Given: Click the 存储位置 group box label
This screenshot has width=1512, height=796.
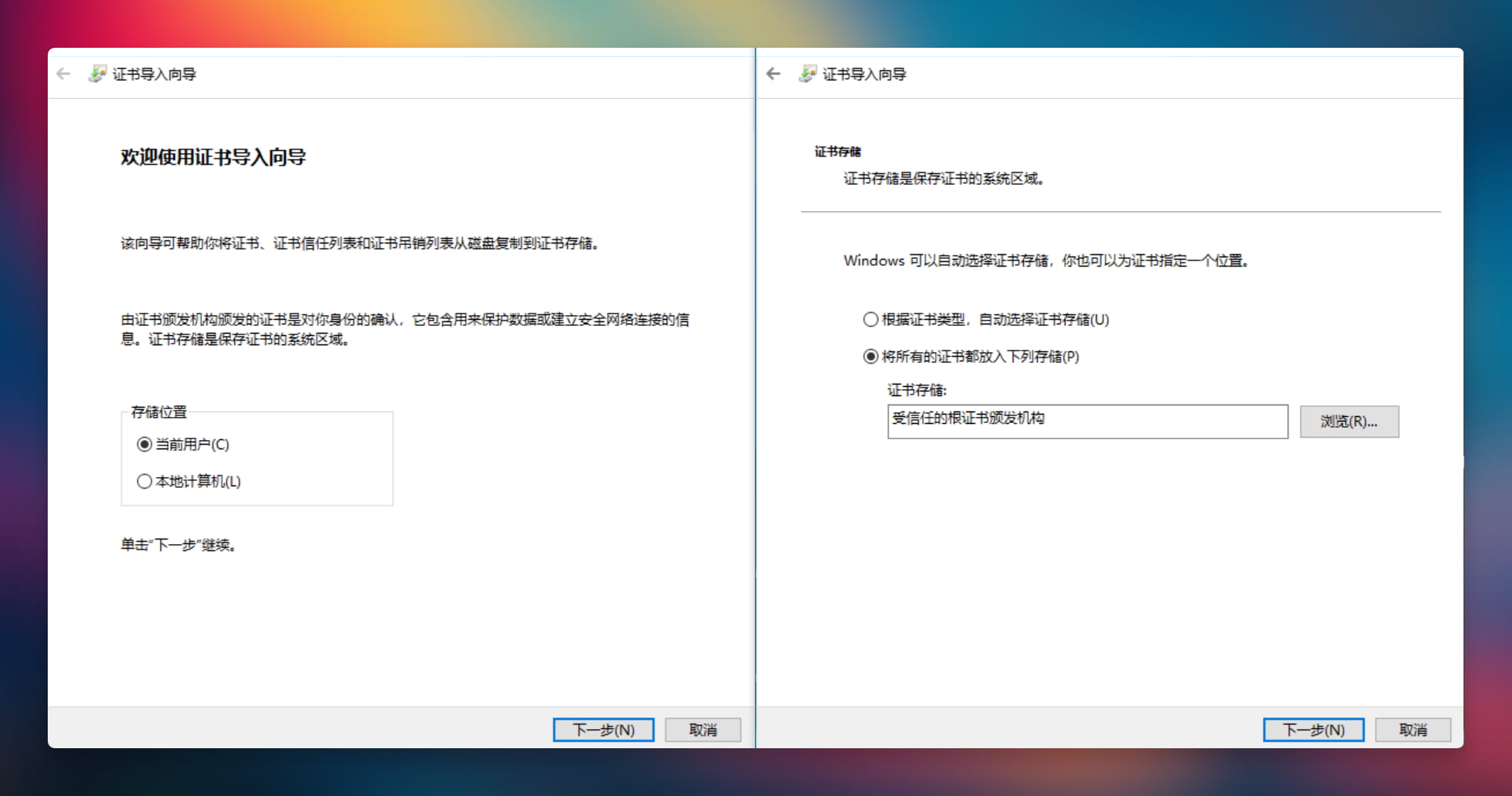Looking at the screenshot, I should coord(159,412).
